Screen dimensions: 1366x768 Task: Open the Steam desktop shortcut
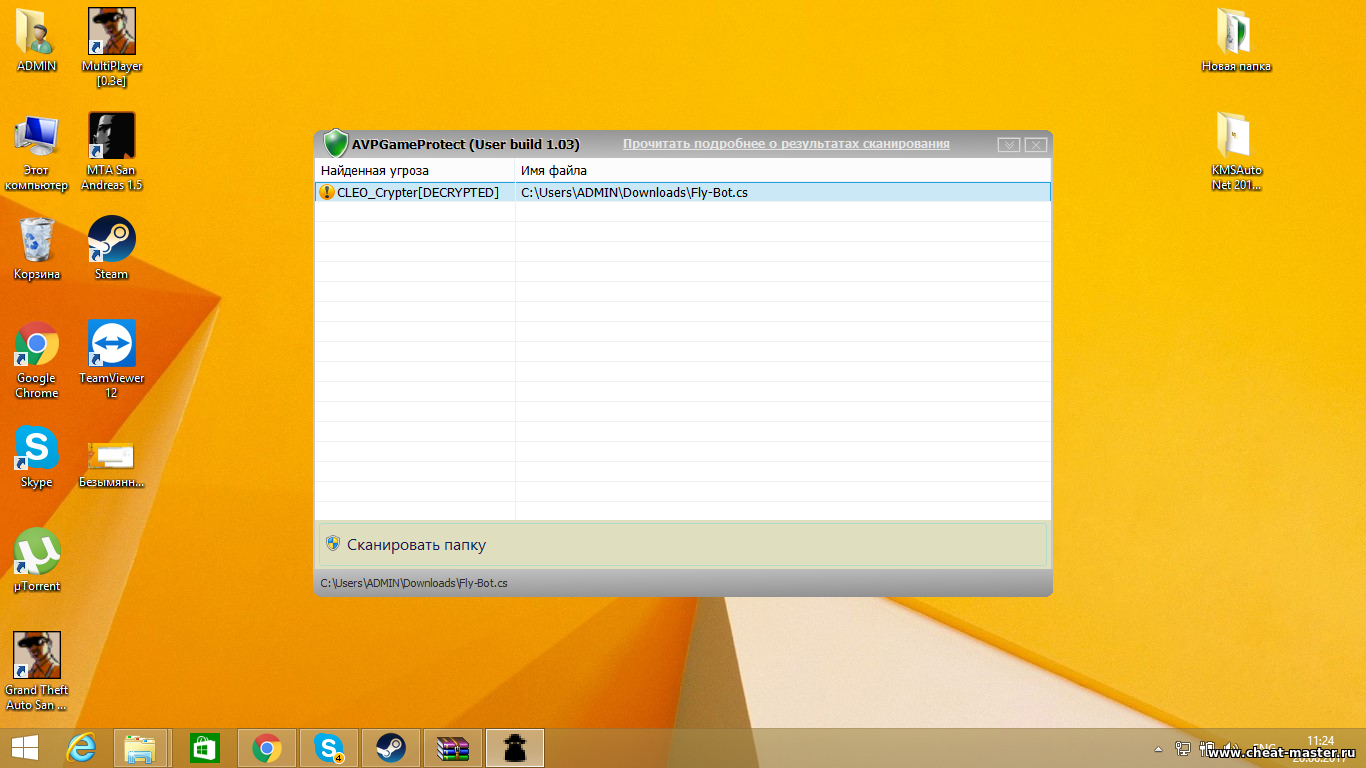111,247
